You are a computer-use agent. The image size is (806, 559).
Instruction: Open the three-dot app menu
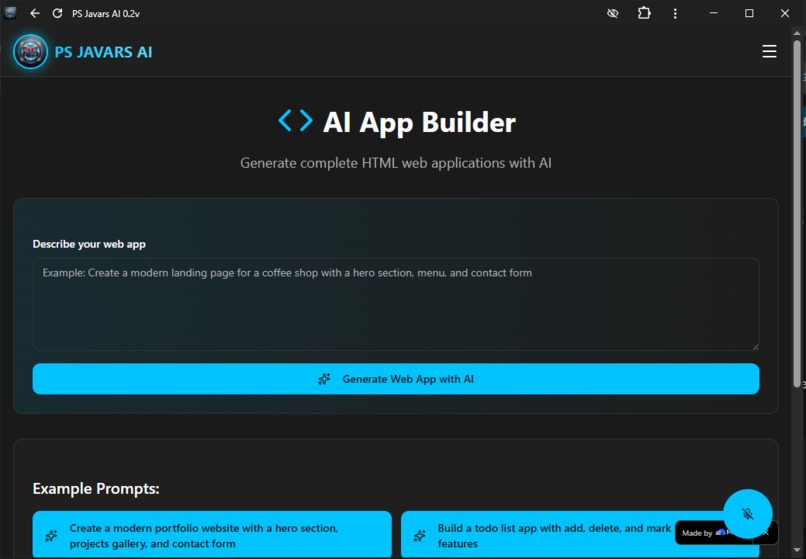tap(675, 13)
